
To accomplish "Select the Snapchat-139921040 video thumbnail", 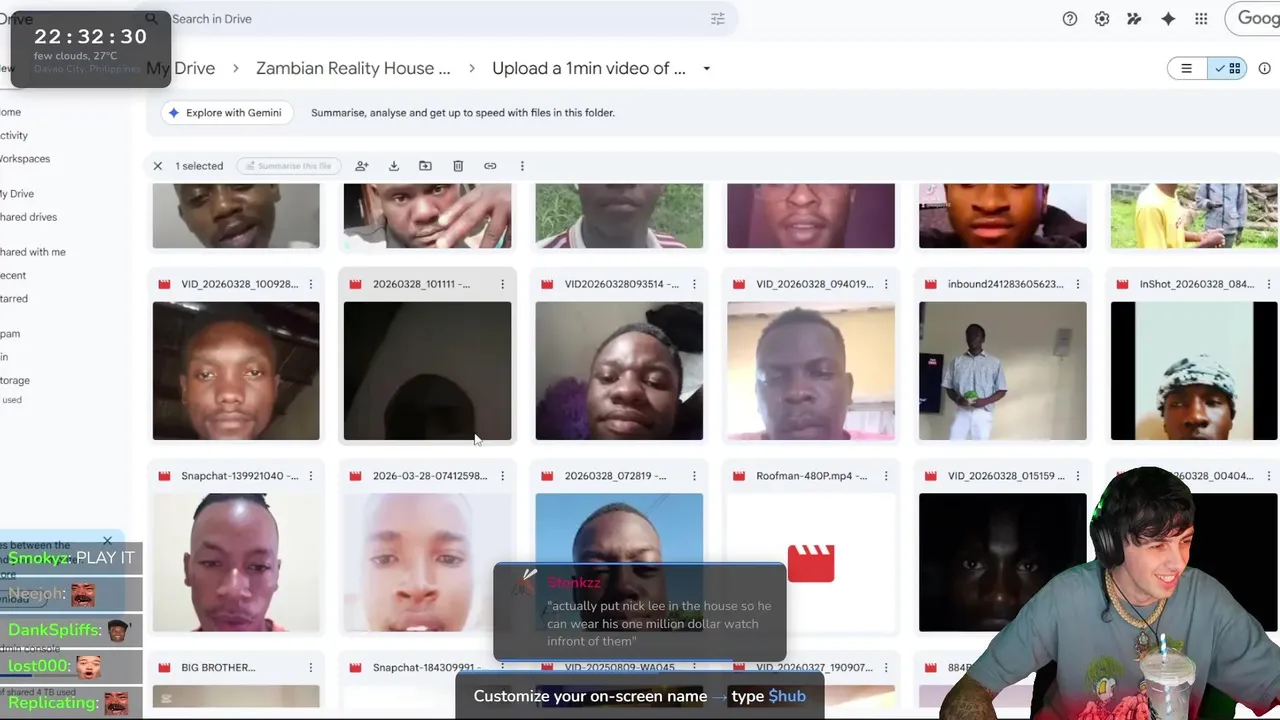I will click(236, 563).
